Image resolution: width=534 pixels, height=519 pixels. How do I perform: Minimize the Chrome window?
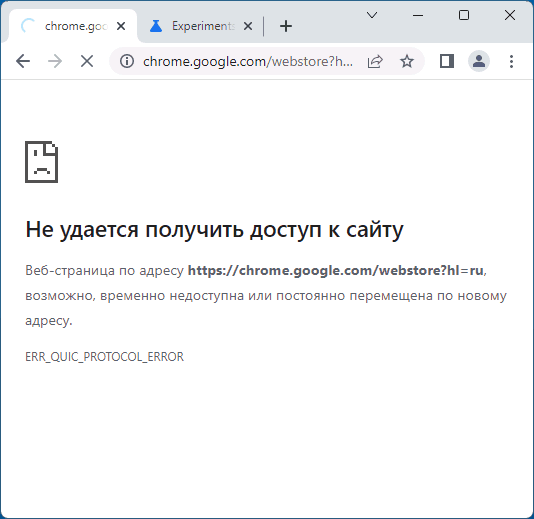coord(418,15)
